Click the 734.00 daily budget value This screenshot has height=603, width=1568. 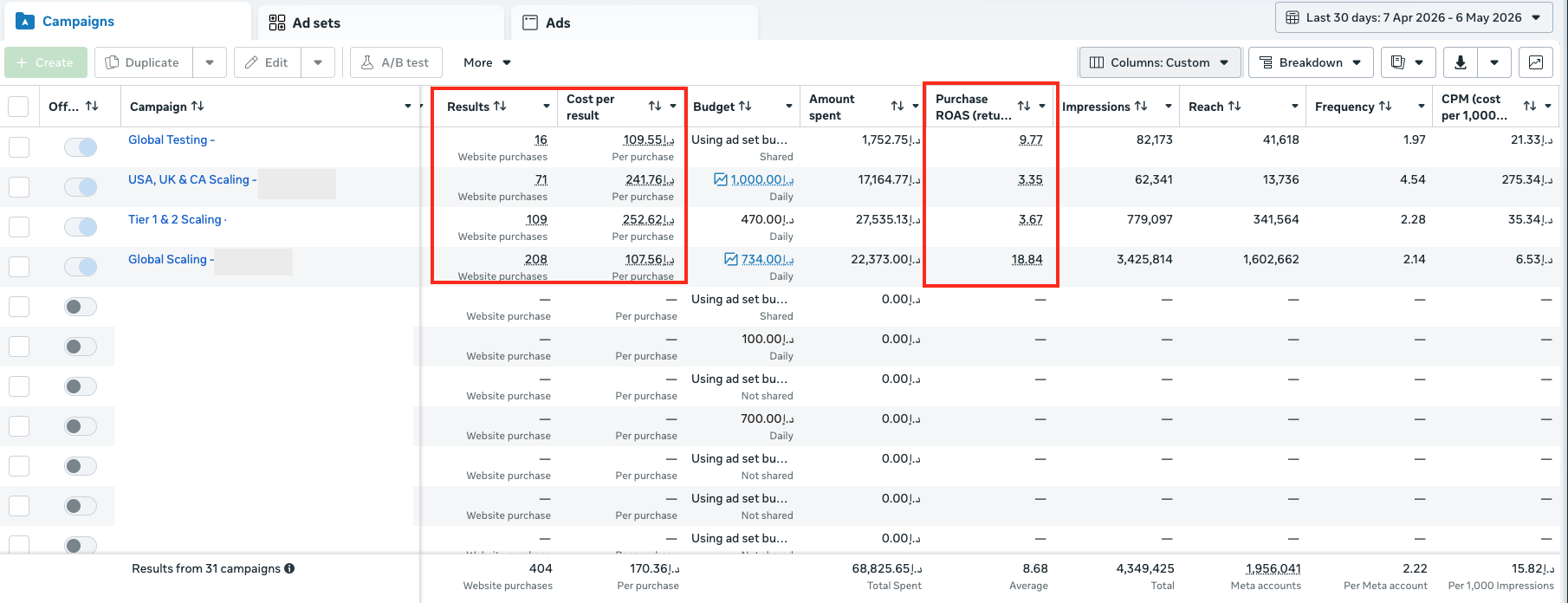point(768,259)
